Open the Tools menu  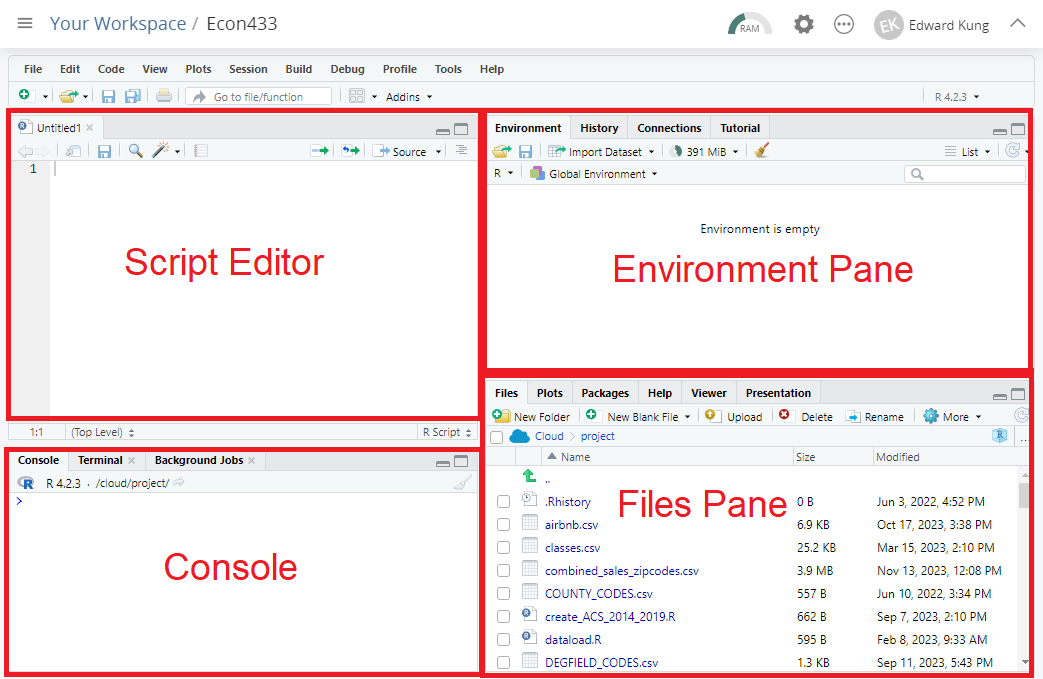click(448, 69)
